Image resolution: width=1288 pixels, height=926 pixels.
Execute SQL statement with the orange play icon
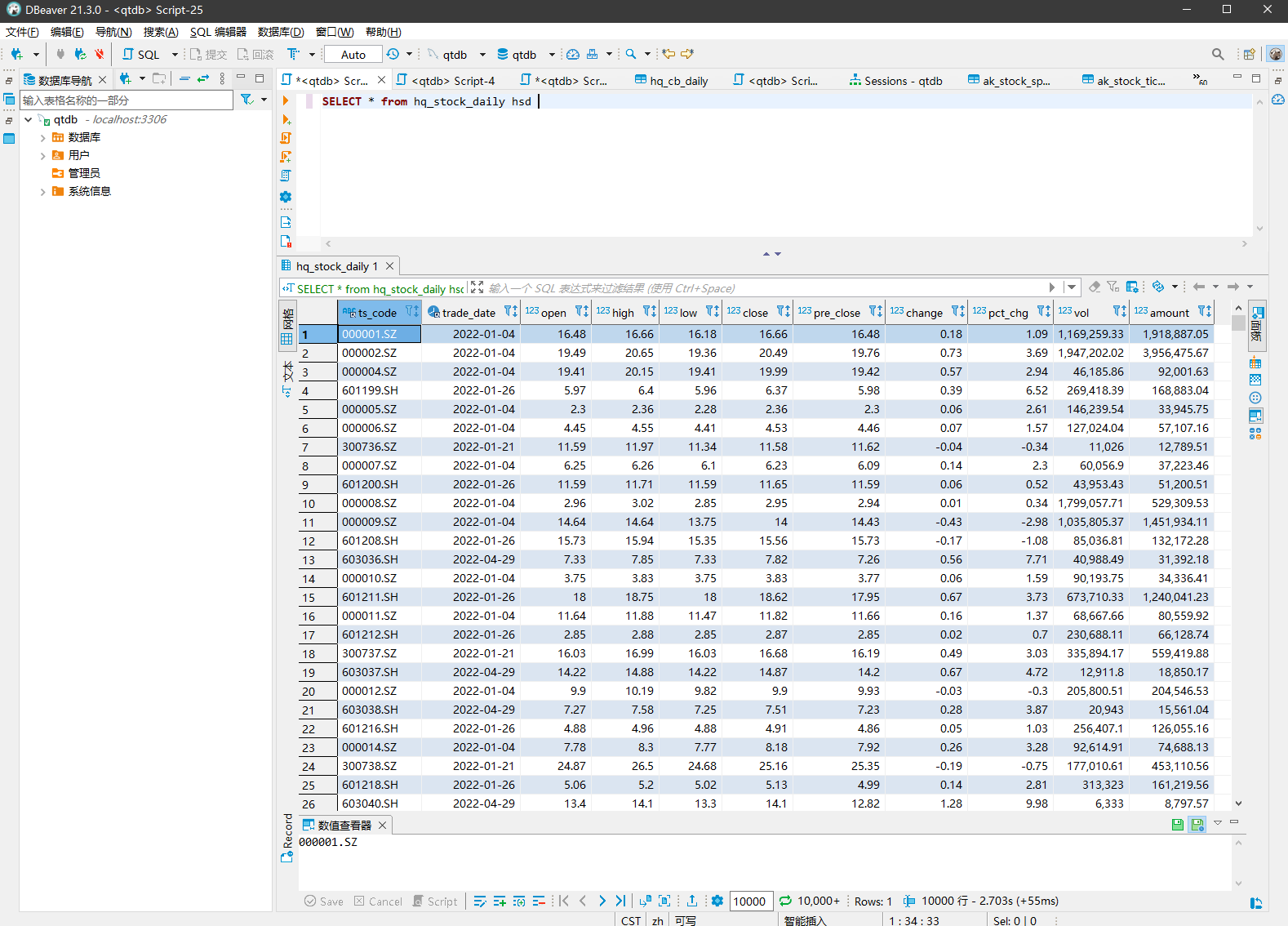(286, 101)
